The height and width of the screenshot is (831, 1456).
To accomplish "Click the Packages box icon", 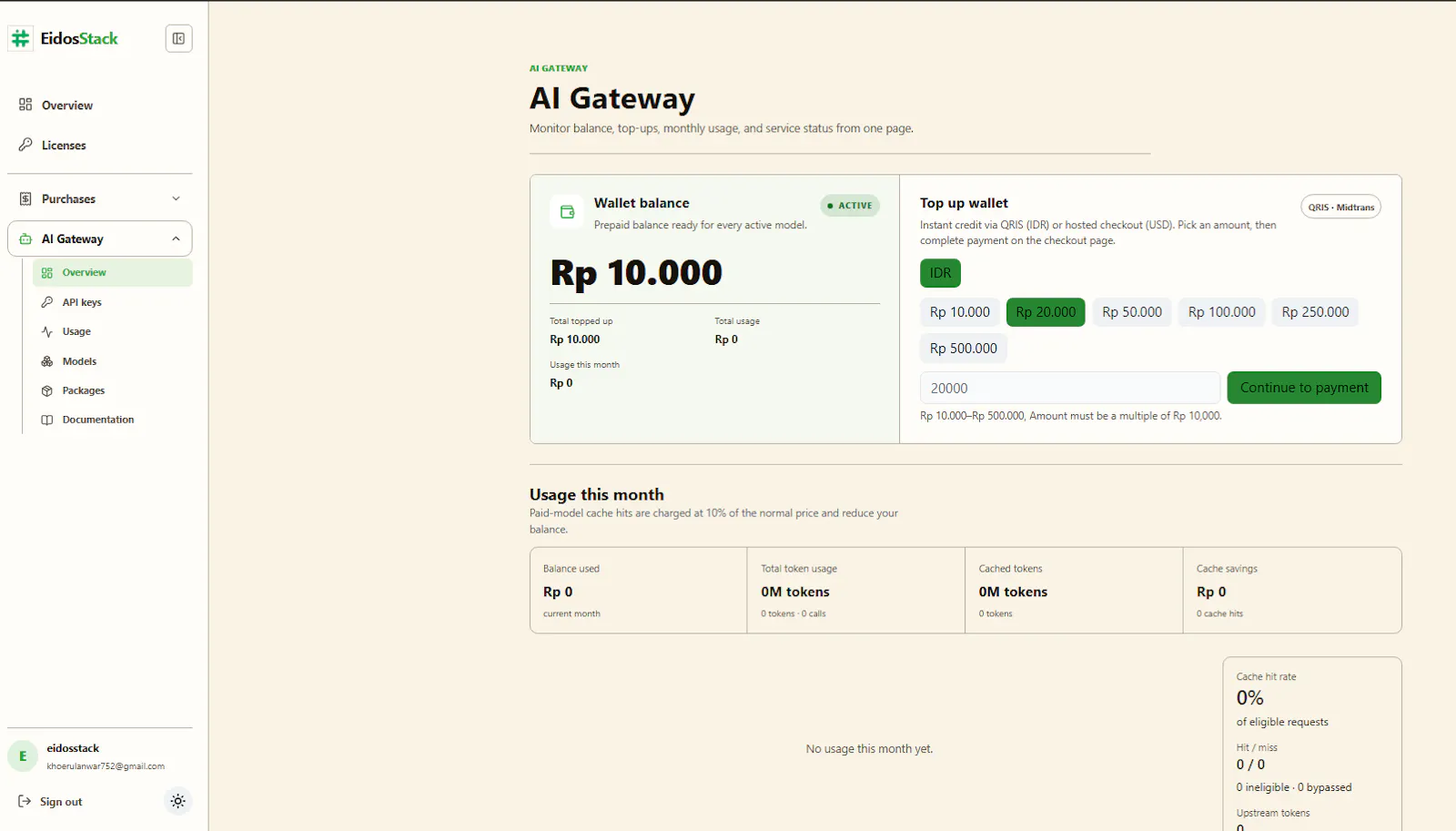I will 47,390.
